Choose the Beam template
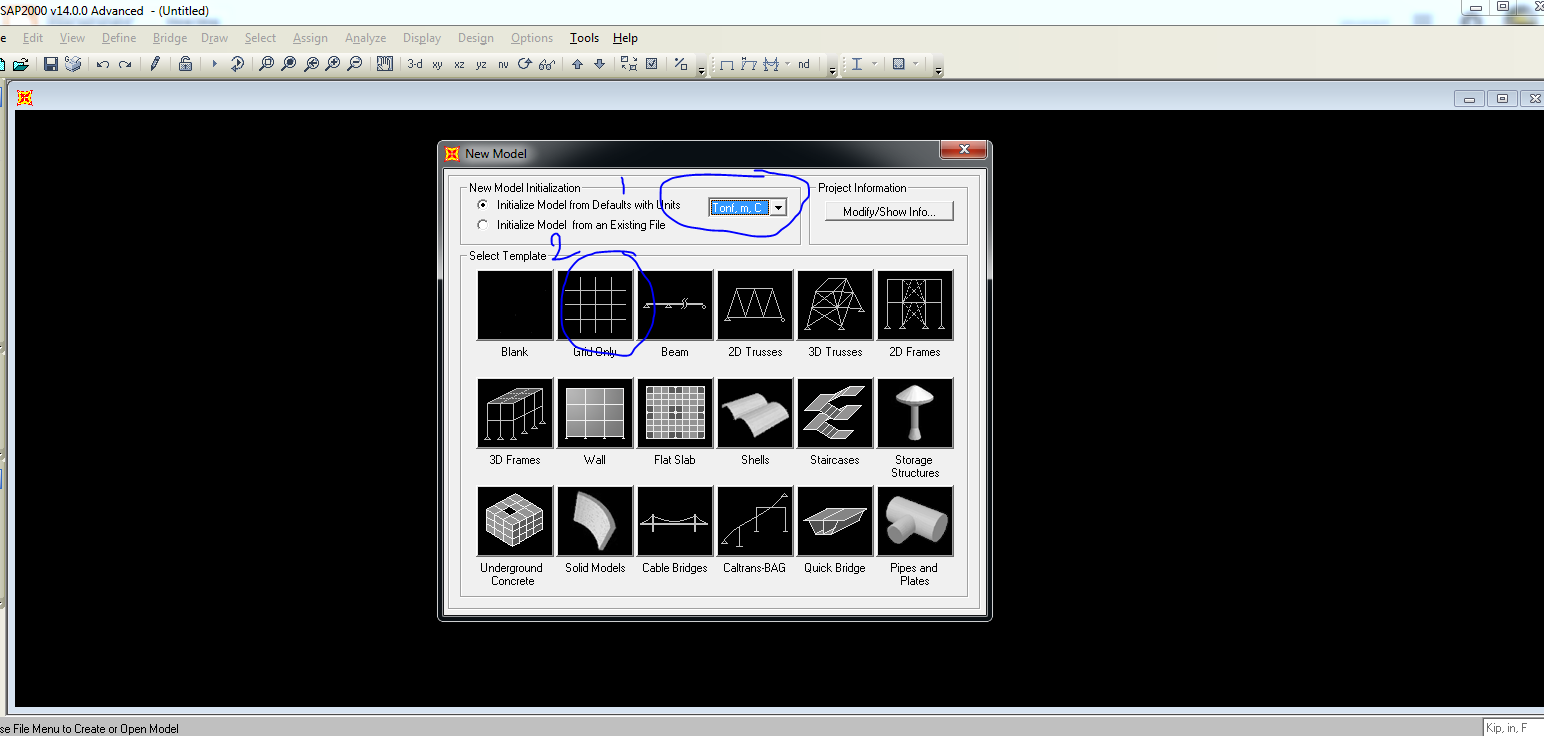Screen dimensions: 1544x736 [675, 305]
